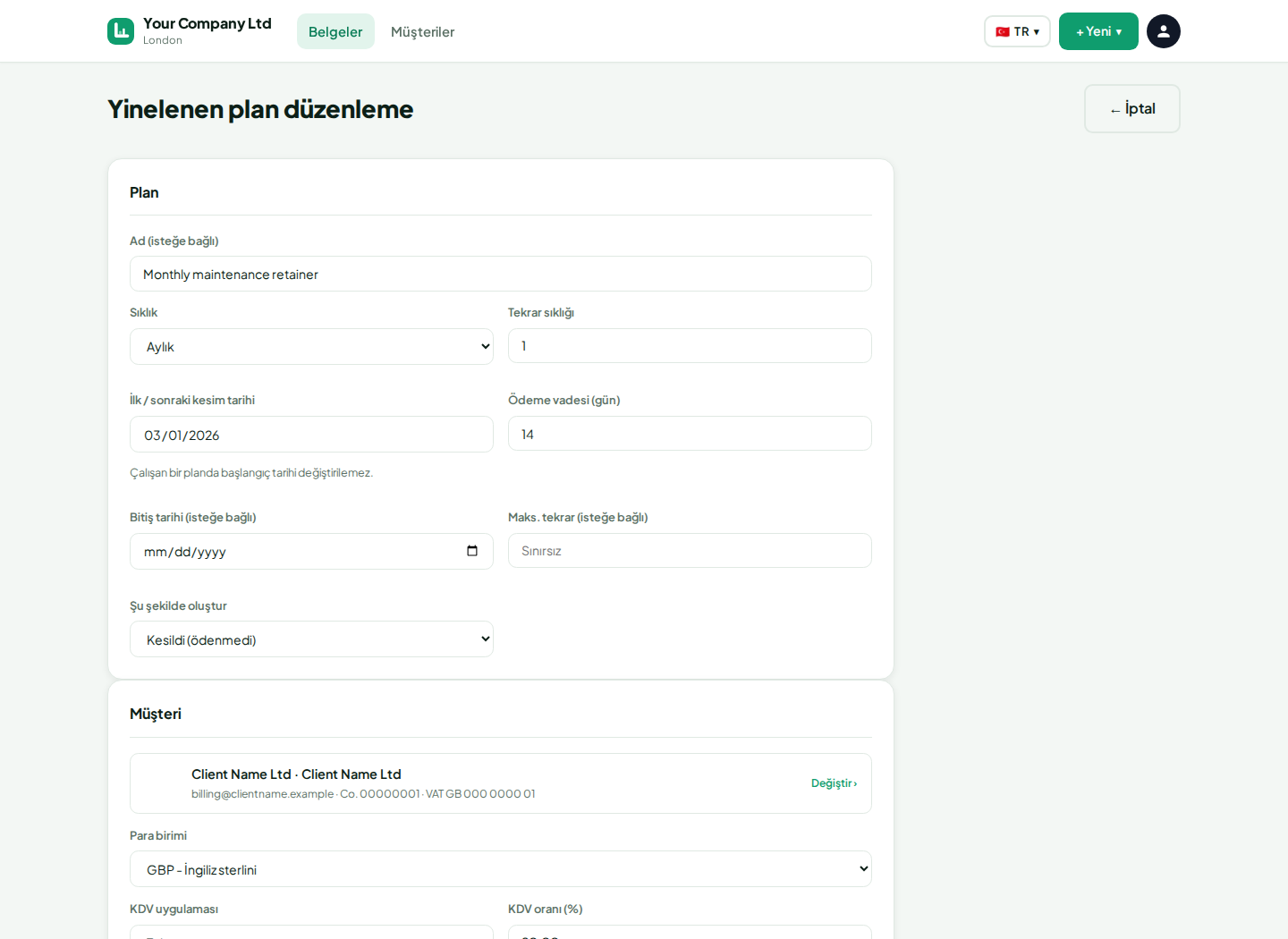Click the green company logo icon
Viewport: 1288px width, 939px height.
tap(121, 31)
